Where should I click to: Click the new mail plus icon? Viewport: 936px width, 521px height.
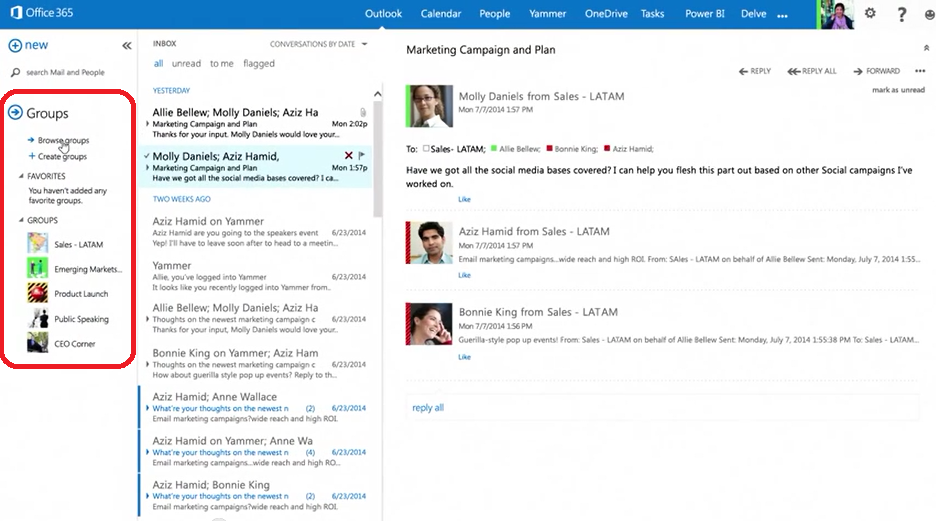tap(15, 46)
